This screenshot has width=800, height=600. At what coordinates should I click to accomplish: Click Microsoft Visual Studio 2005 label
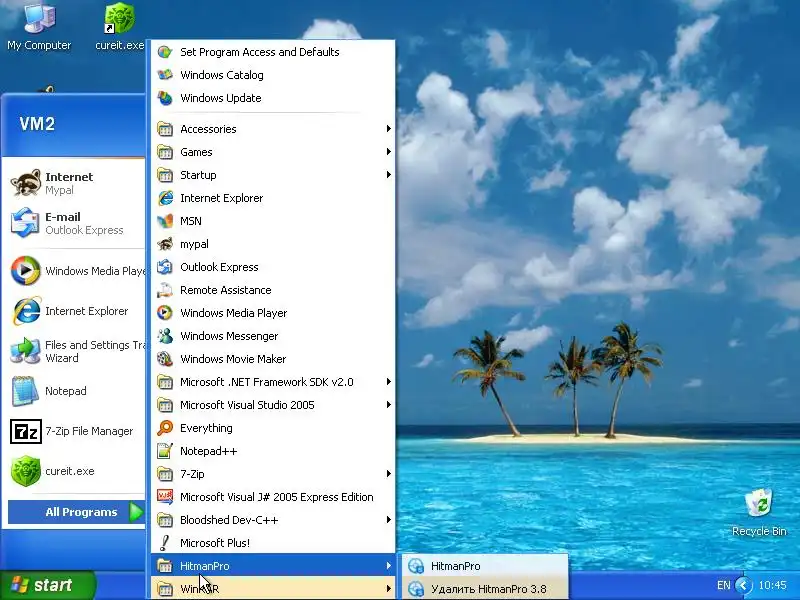pyautogui.click(x=247, y=405)
